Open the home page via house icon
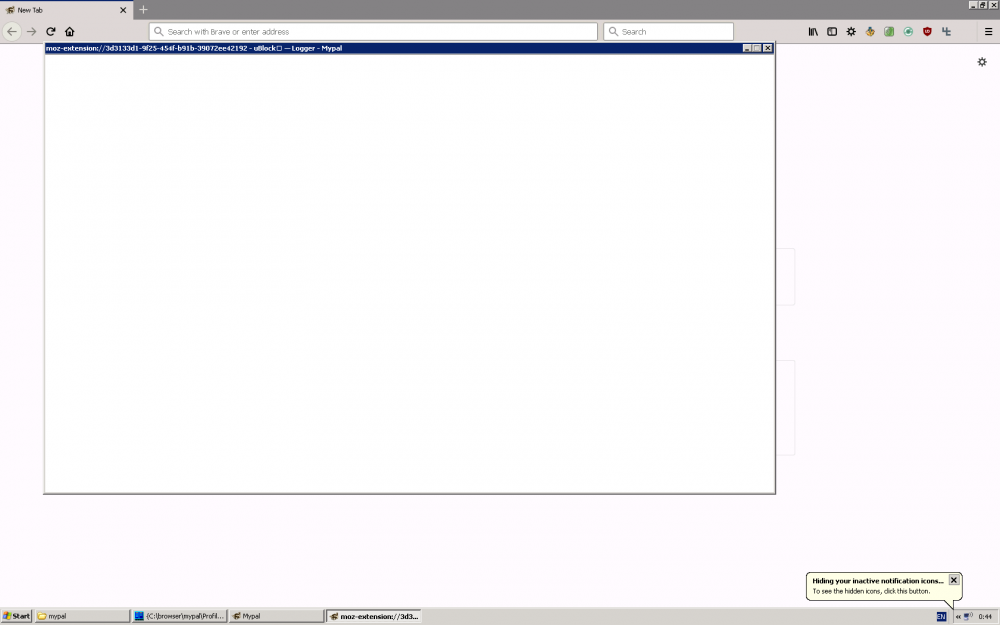Viewport: 1000px width, 625px height. pos(70,31)
